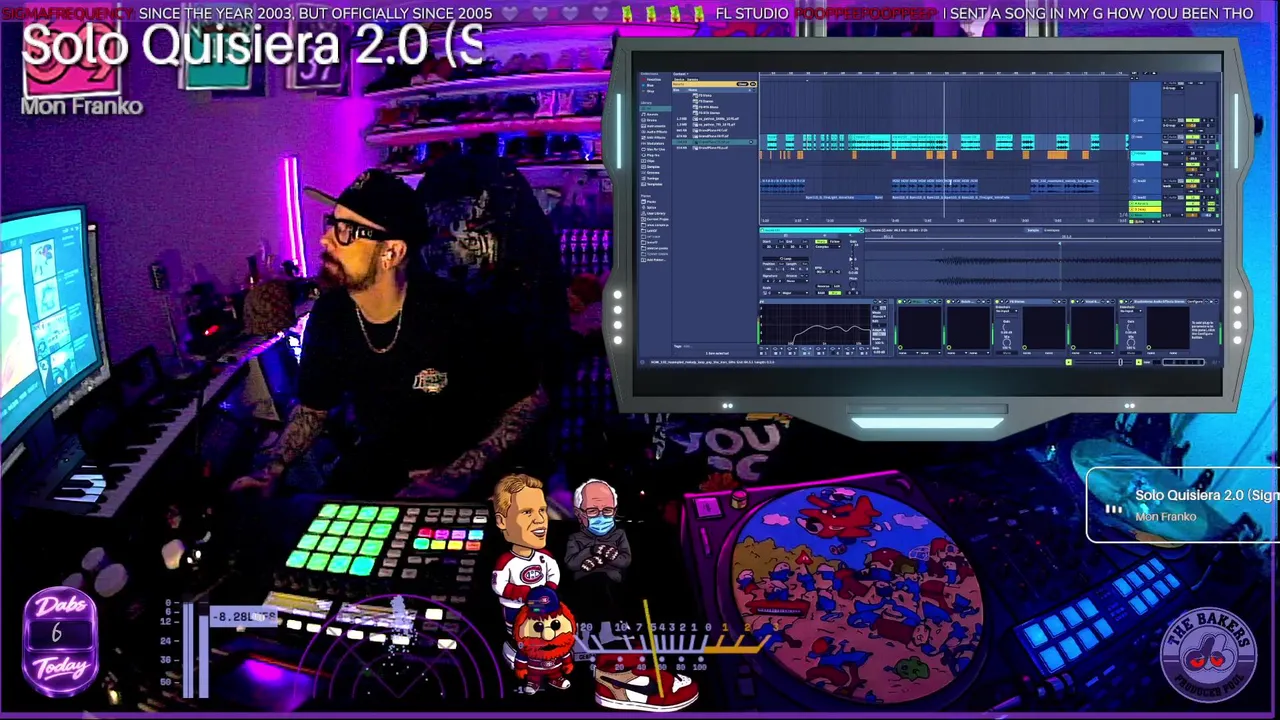
Task: Open EQ Eight Stereo mode dropdown
Action: click(x=879, y=316)
